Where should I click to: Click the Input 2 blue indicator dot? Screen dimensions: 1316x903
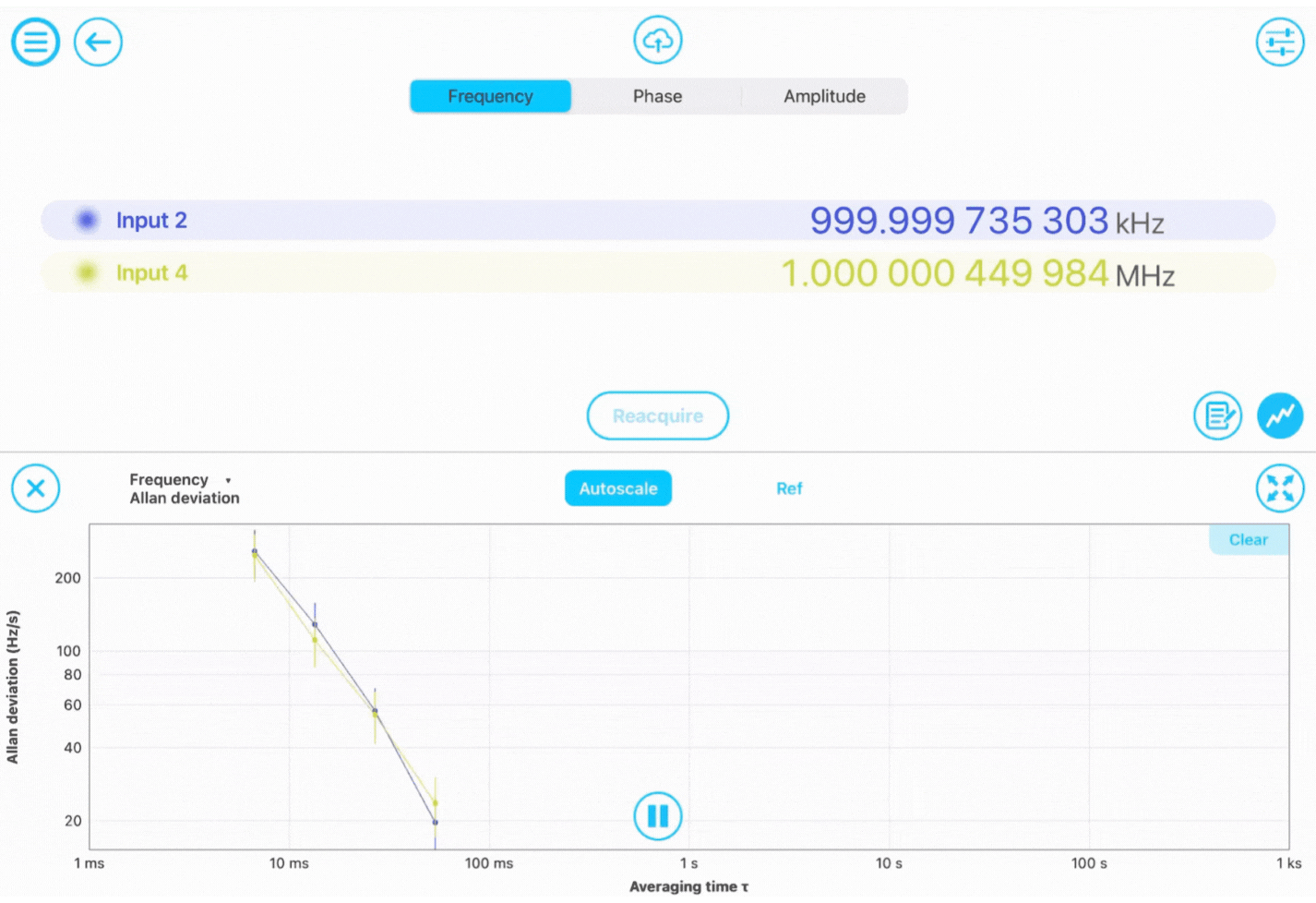[87, 220]
